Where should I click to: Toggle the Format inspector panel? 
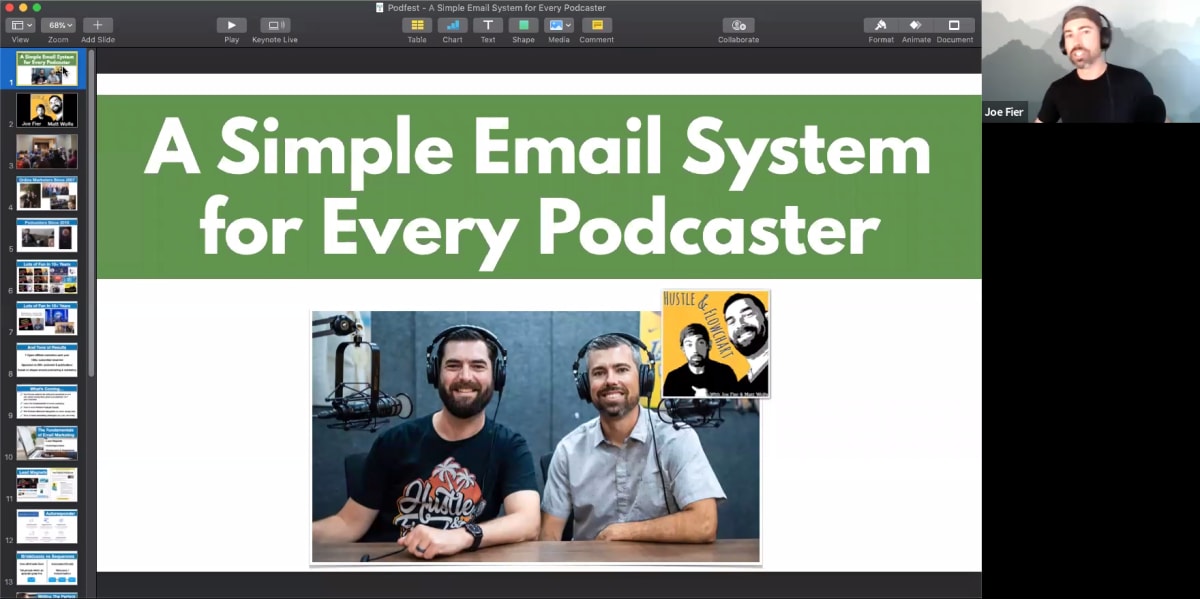coord(880,27)
